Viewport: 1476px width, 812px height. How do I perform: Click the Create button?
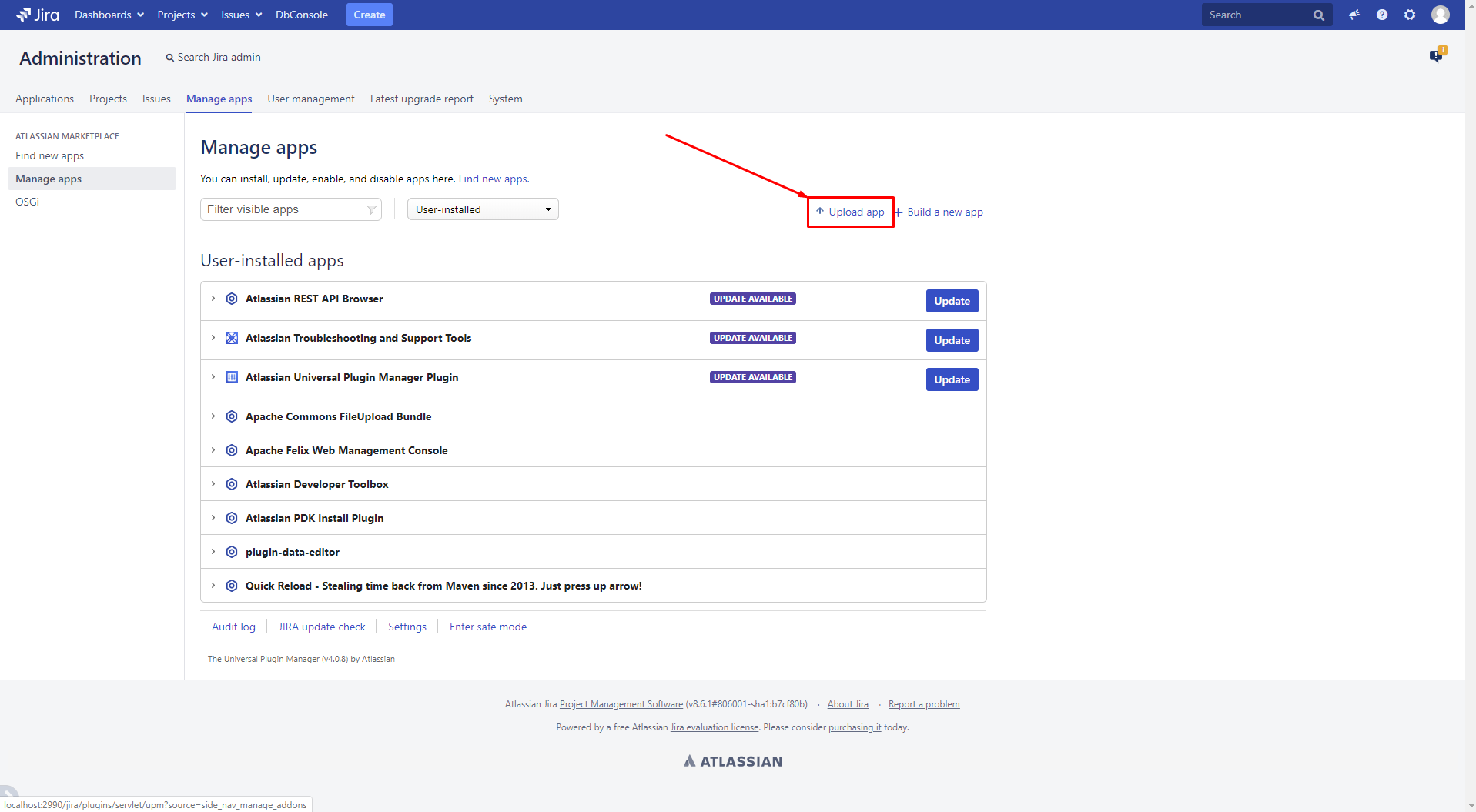click(x=369, y=15)
